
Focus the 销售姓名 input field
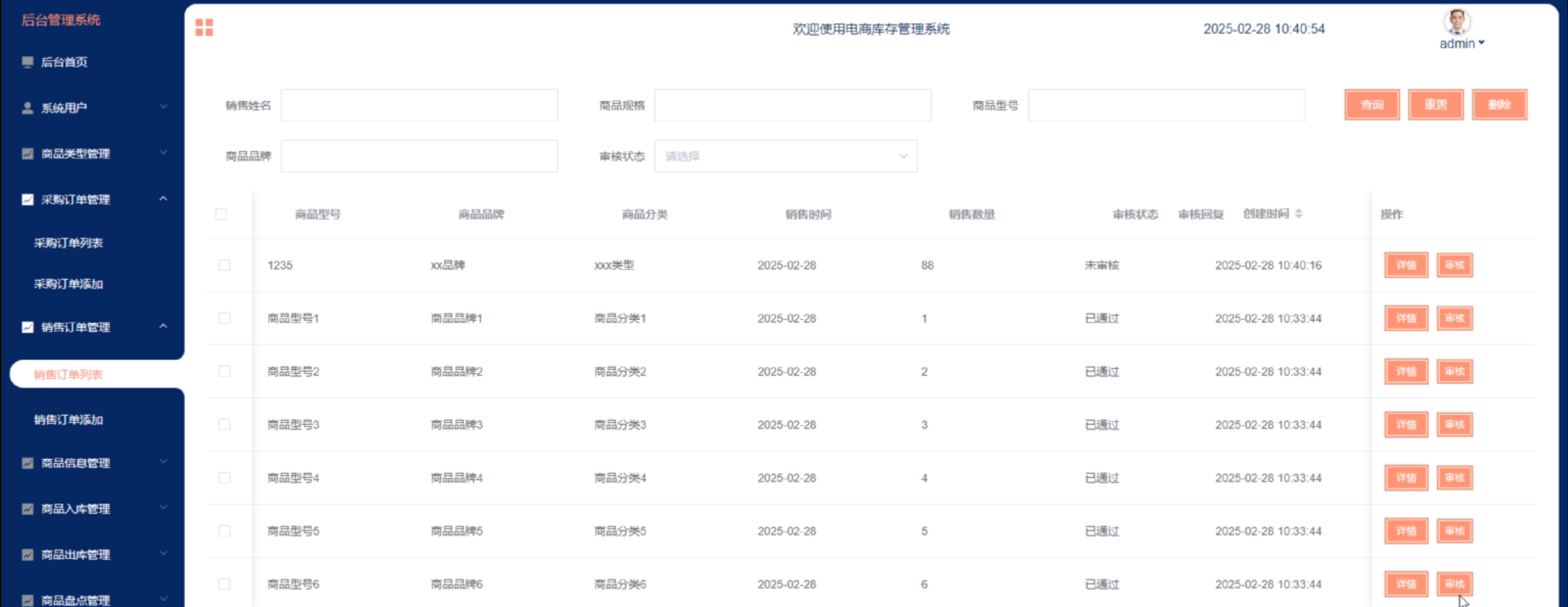pos(419,105)
